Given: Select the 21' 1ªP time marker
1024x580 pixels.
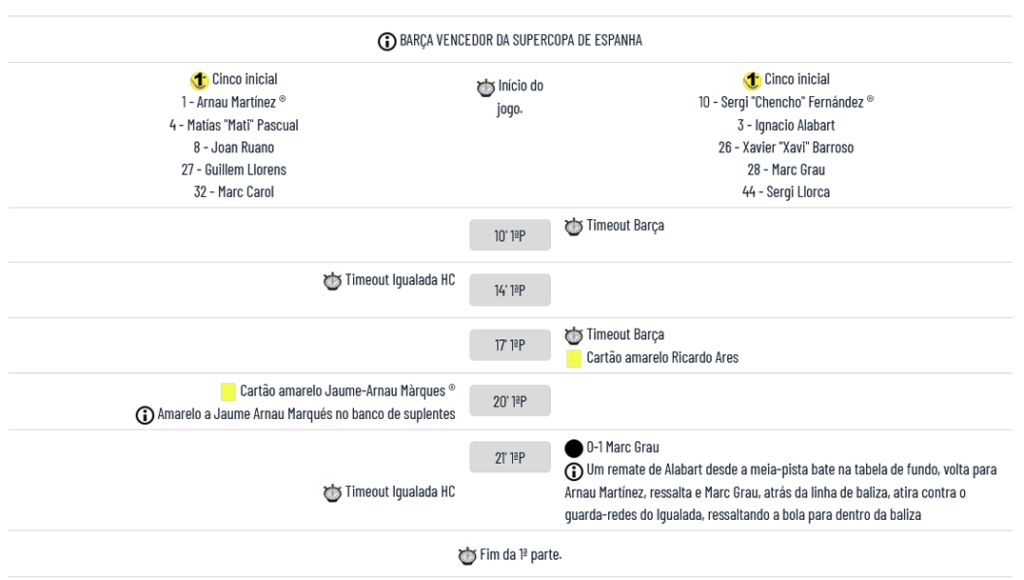Looking at the screenshot, I should 510,458.
